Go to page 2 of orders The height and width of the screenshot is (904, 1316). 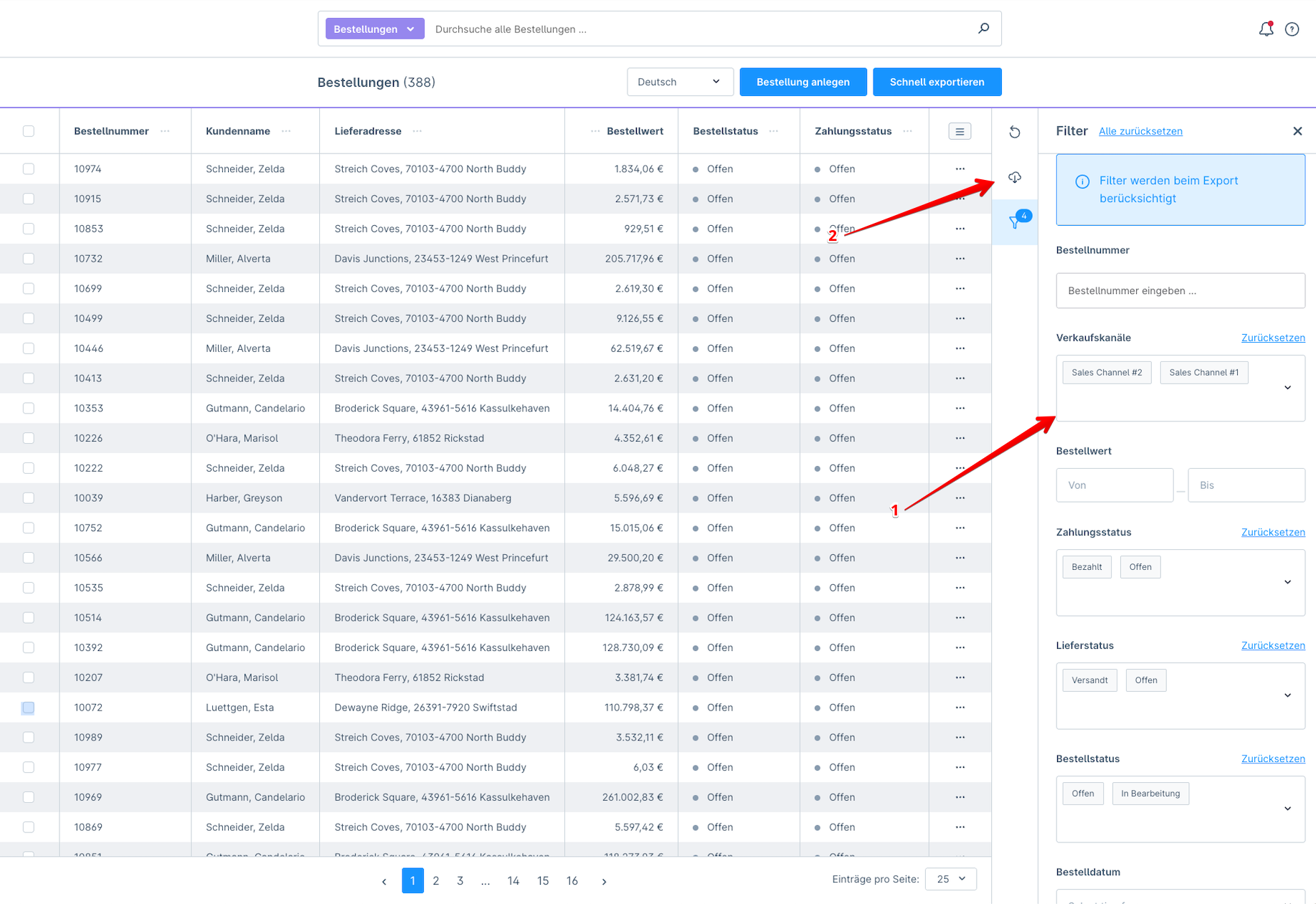click(436, 880)
